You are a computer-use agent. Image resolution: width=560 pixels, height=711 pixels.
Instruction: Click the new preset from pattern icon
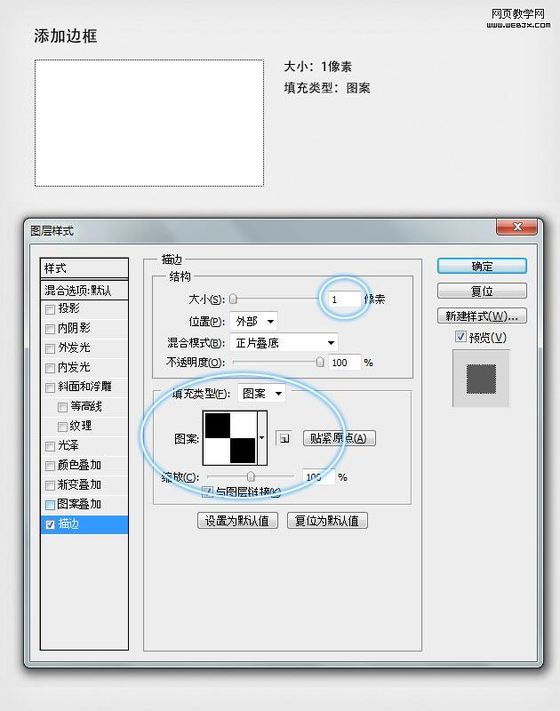(x=284, y=438)
